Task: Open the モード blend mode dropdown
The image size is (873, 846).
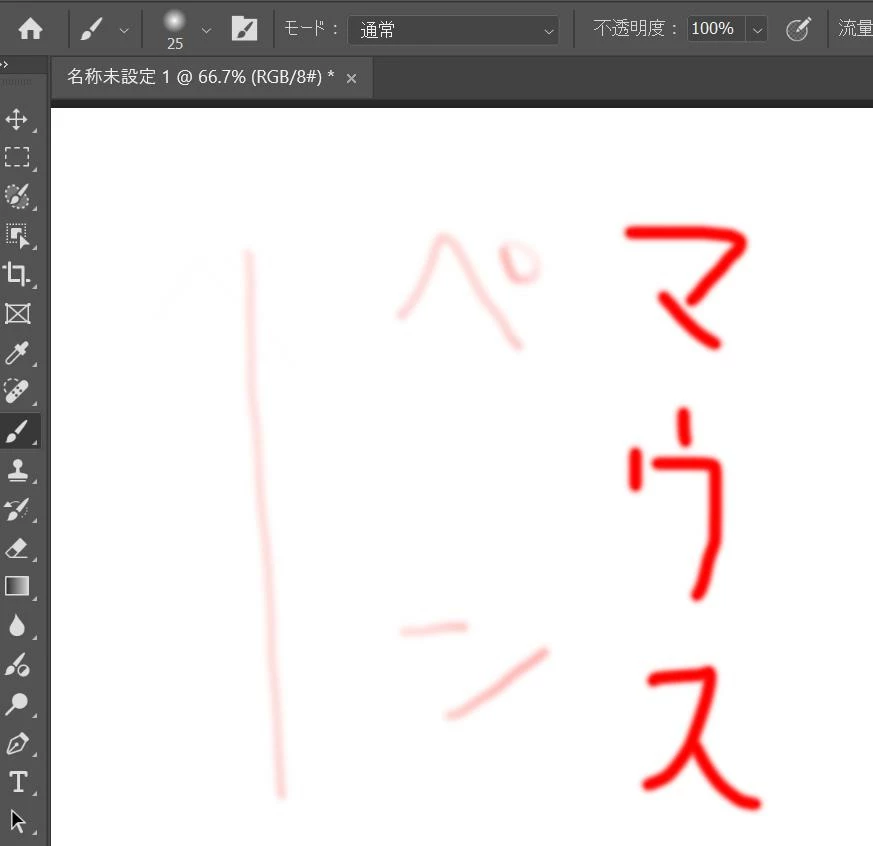Action: pyautogui.click(x=453, y=30)
